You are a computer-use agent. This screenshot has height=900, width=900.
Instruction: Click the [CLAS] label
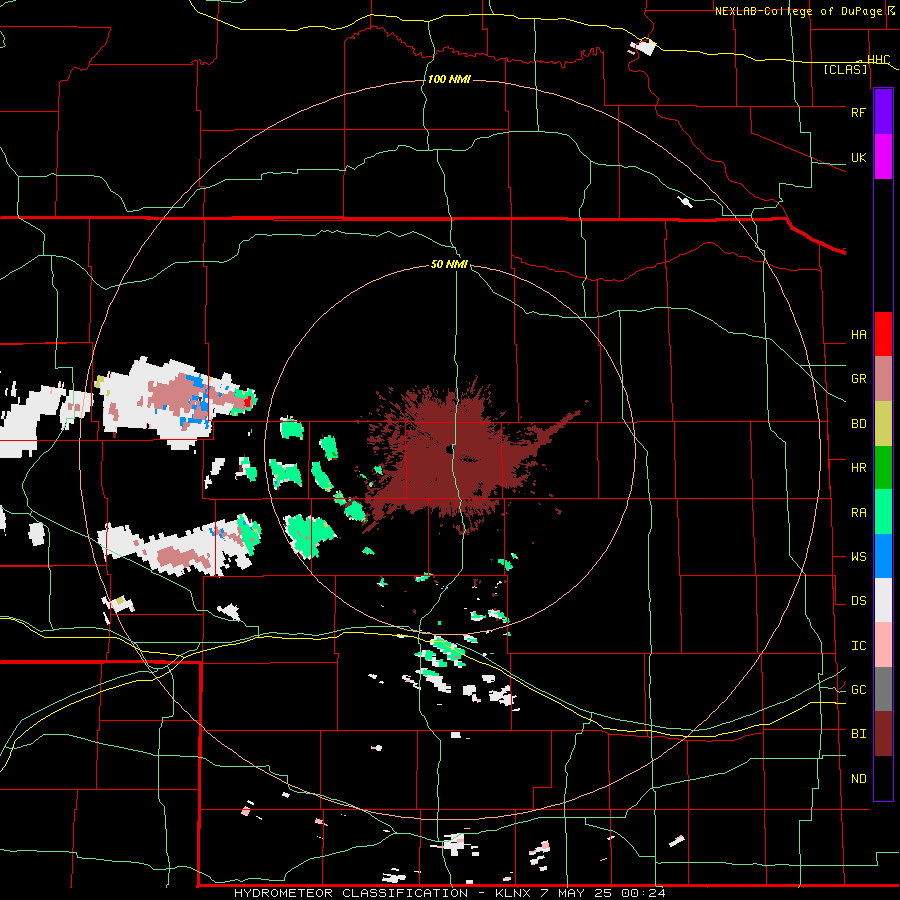point(845,69)
